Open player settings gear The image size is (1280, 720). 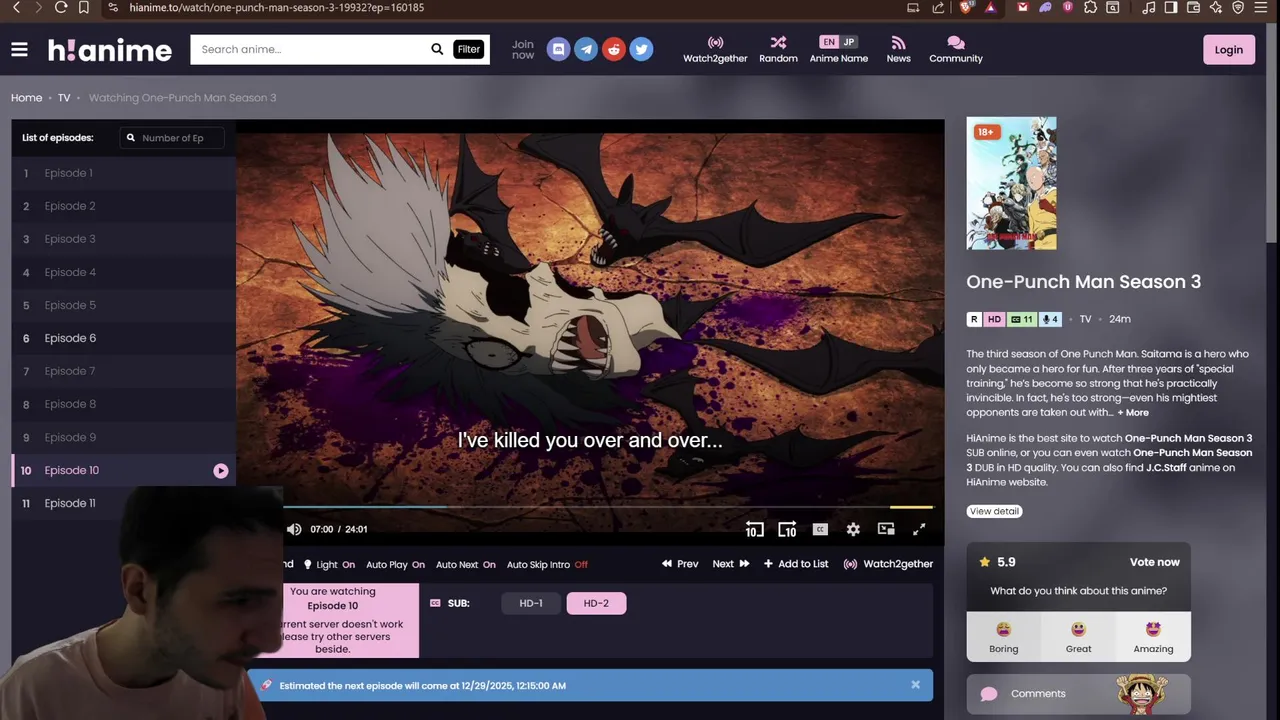pos(853,529)
